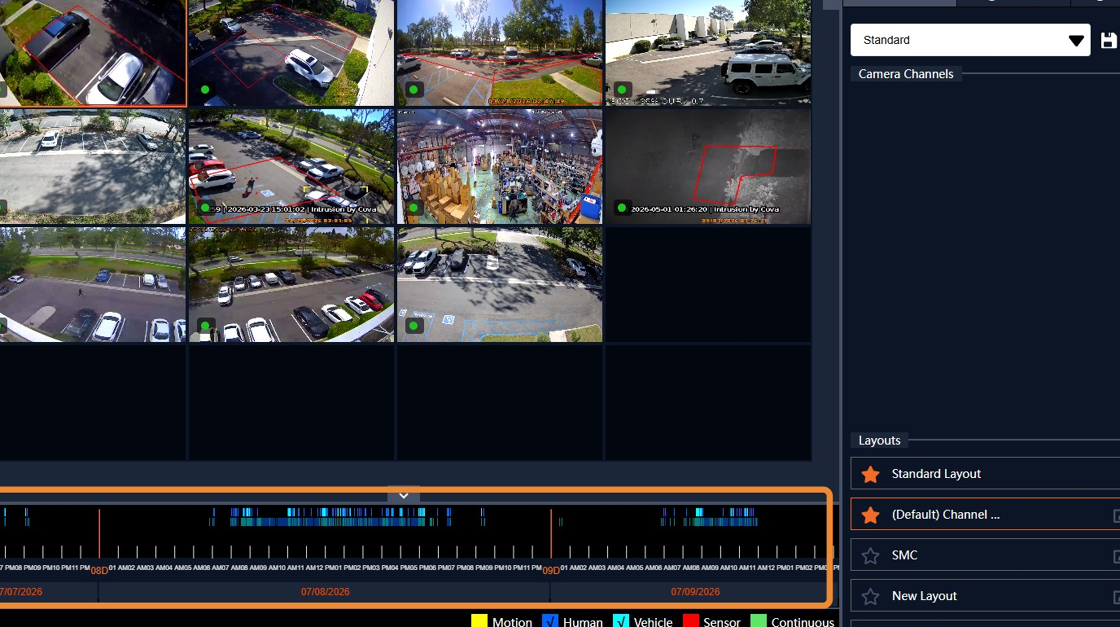This screenshot has width=1120, height=627.
Task: Click green status dot on warehouse interior camera
Action: pos(414,208)
